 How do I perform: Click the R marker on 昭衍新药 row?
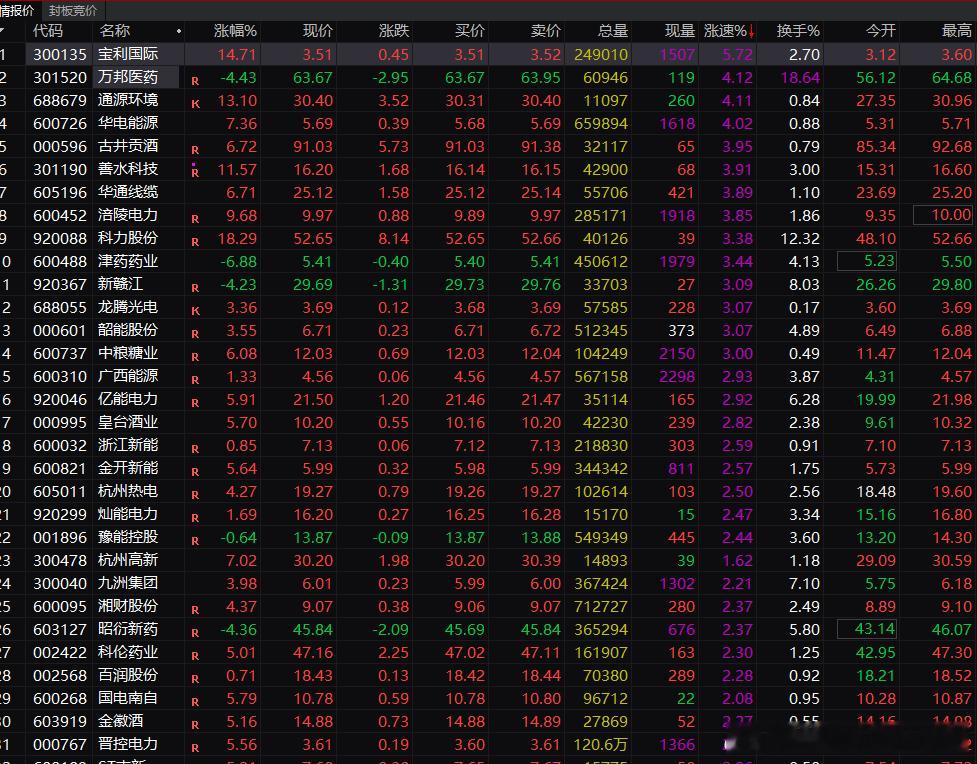tap(195, 633)
